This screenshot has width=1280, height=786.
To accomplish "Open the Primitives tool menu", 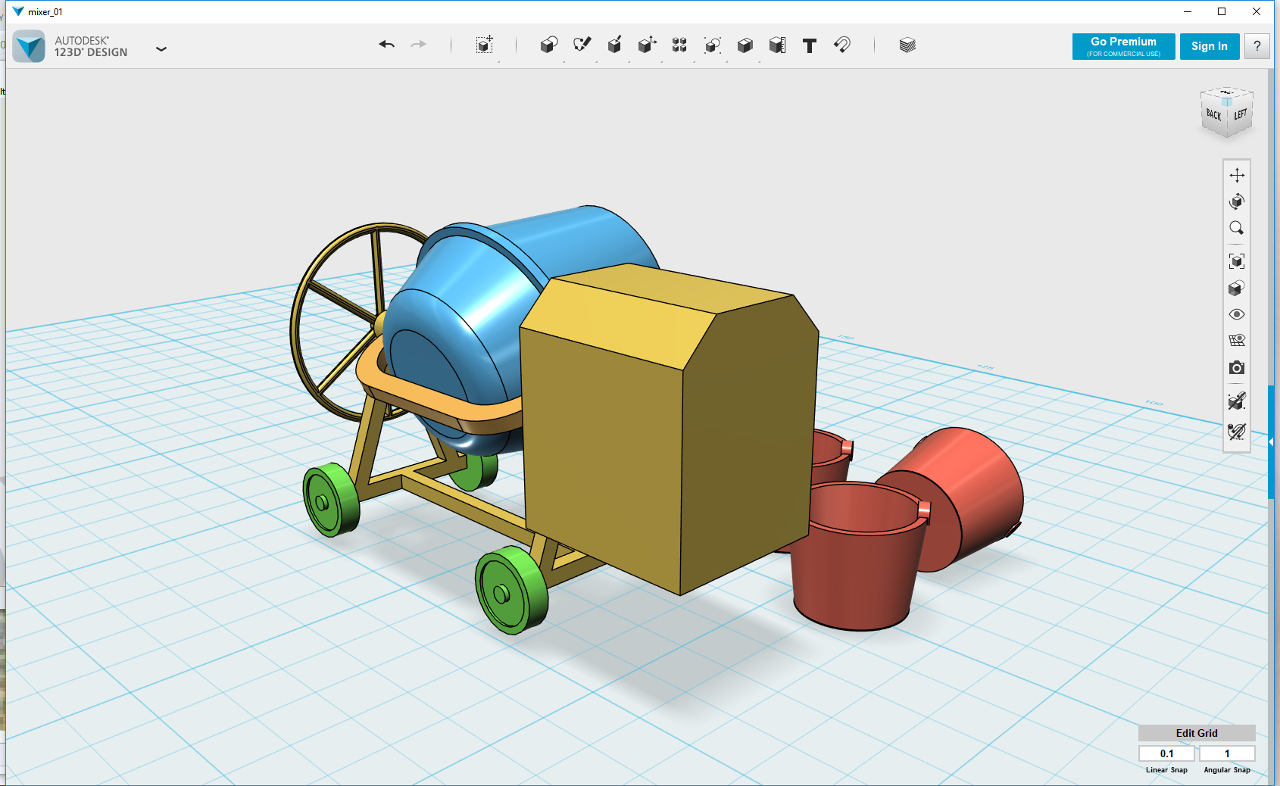I will coord(549,45).
